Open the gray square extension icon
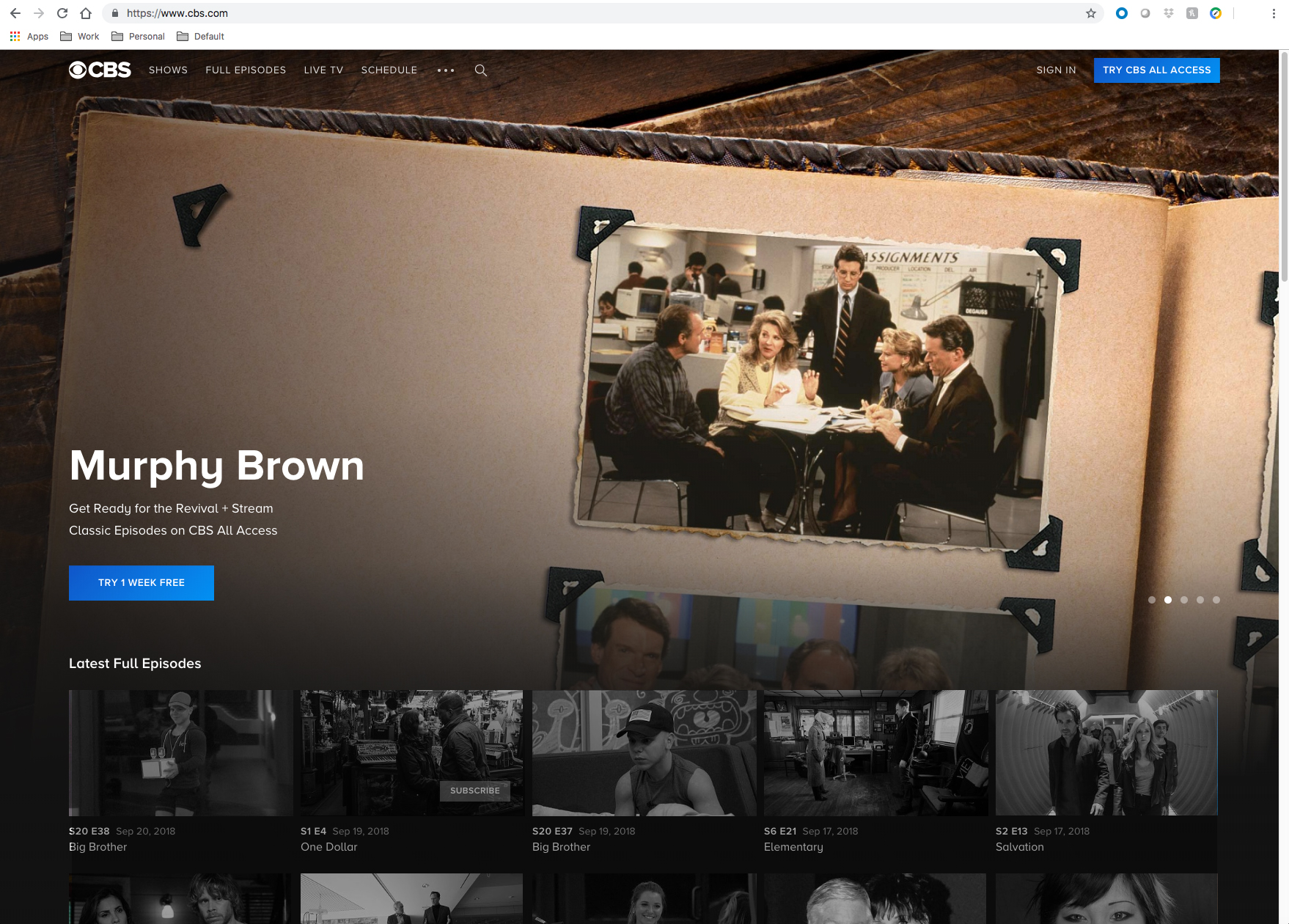The height and width of the screenshot is (924, 1289). (x=1192, y=13)
